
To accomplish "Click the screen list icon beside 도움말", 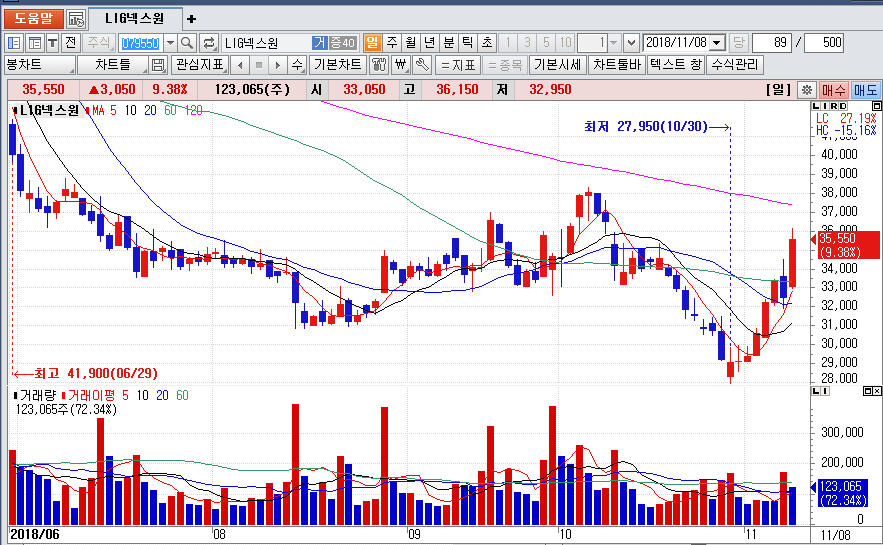I will click(x=76, y=19).
